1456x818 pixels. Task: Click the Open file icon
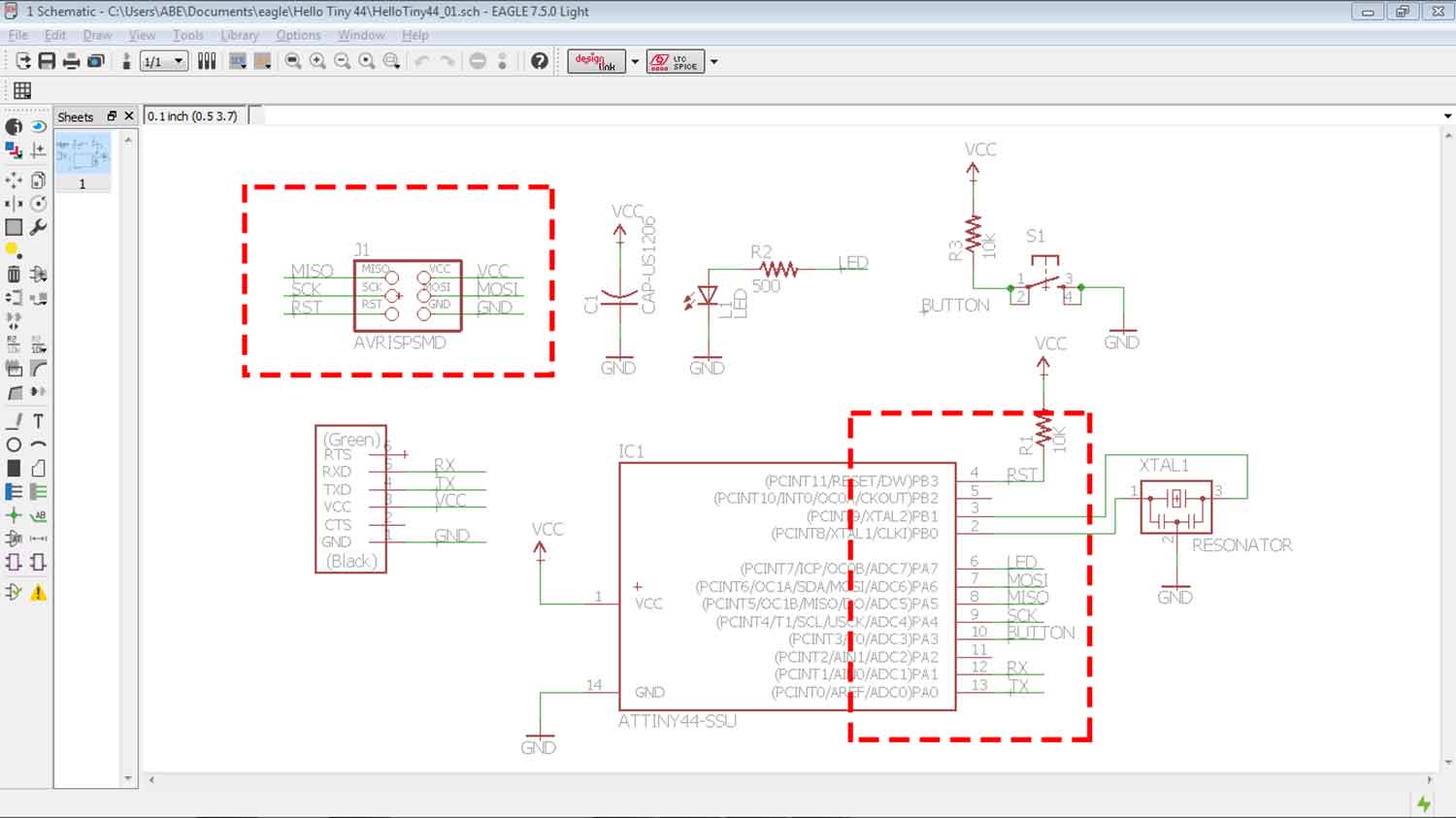click(x=22, y=61)
